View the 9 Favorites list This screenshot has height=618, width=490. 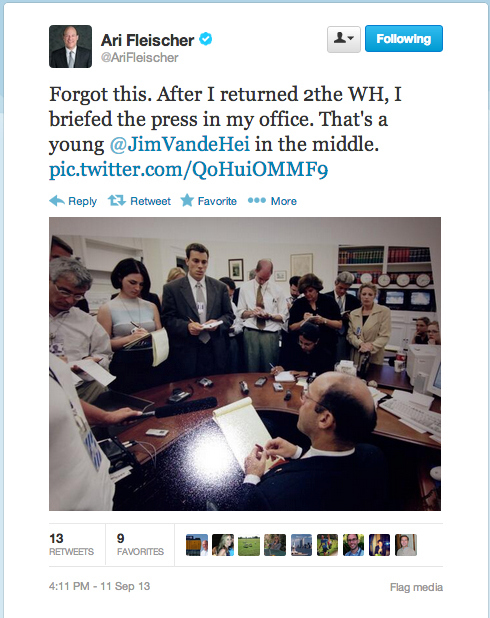click(x=140, y=544)
